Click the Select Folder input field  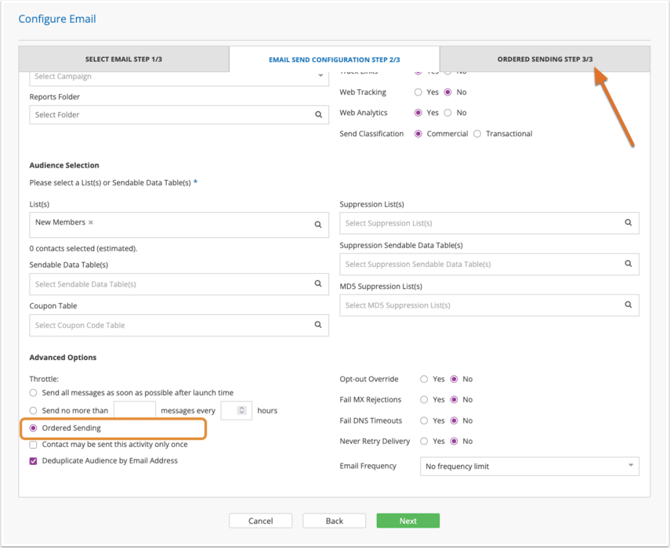click(x=179, y=115)
